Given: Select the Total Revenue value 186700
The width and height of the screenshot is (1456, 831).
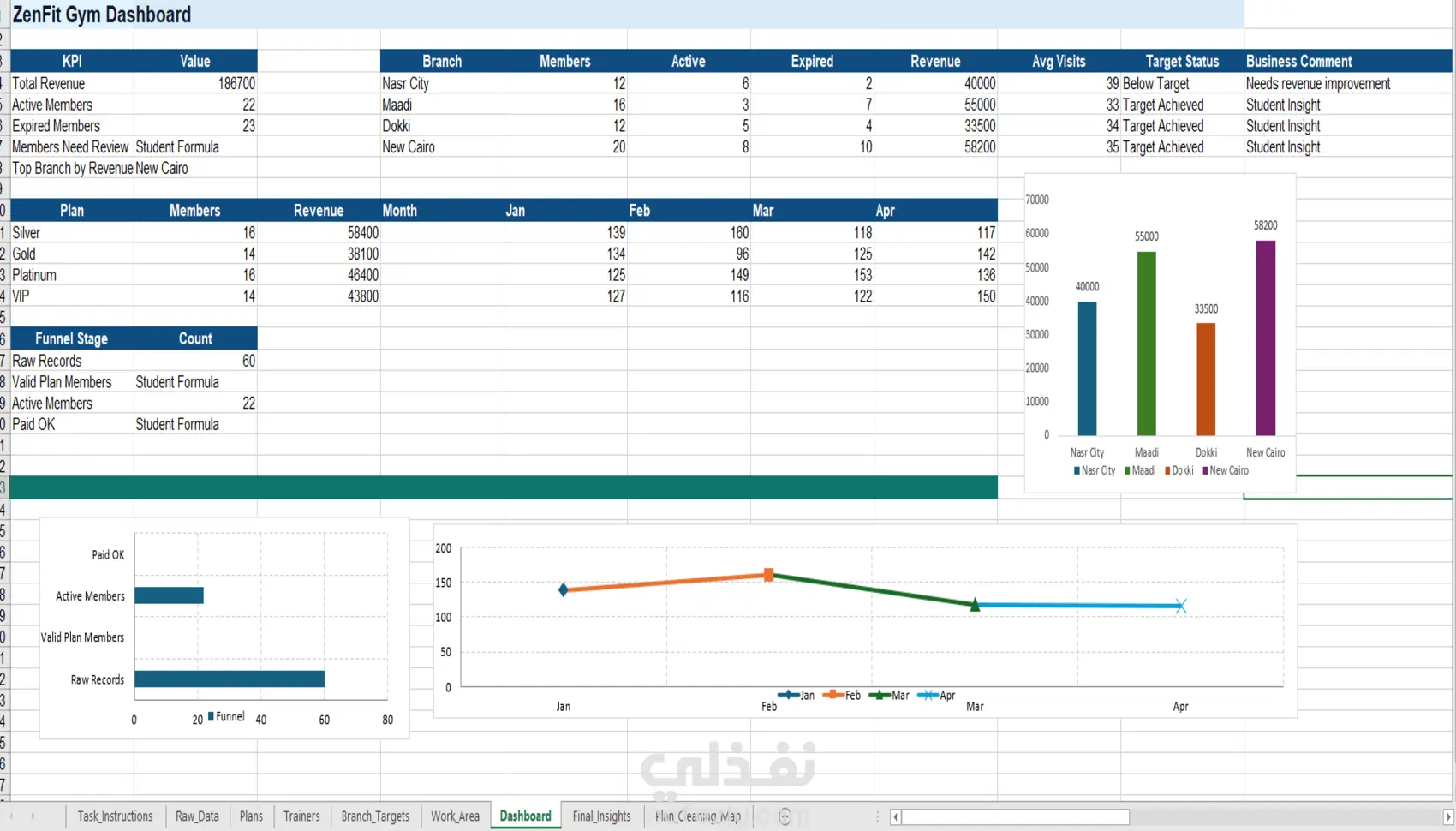Looking at the screenshot, I should click(x=195, y=83).
